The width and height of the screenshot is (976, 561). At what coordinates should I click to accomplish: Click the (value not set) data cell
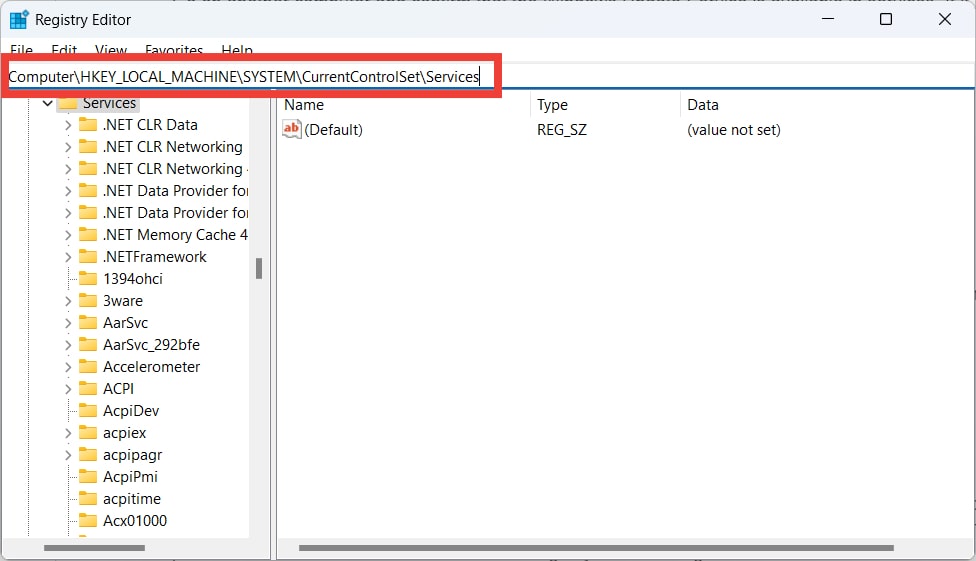pyautogui.click(x=733, y=130)
